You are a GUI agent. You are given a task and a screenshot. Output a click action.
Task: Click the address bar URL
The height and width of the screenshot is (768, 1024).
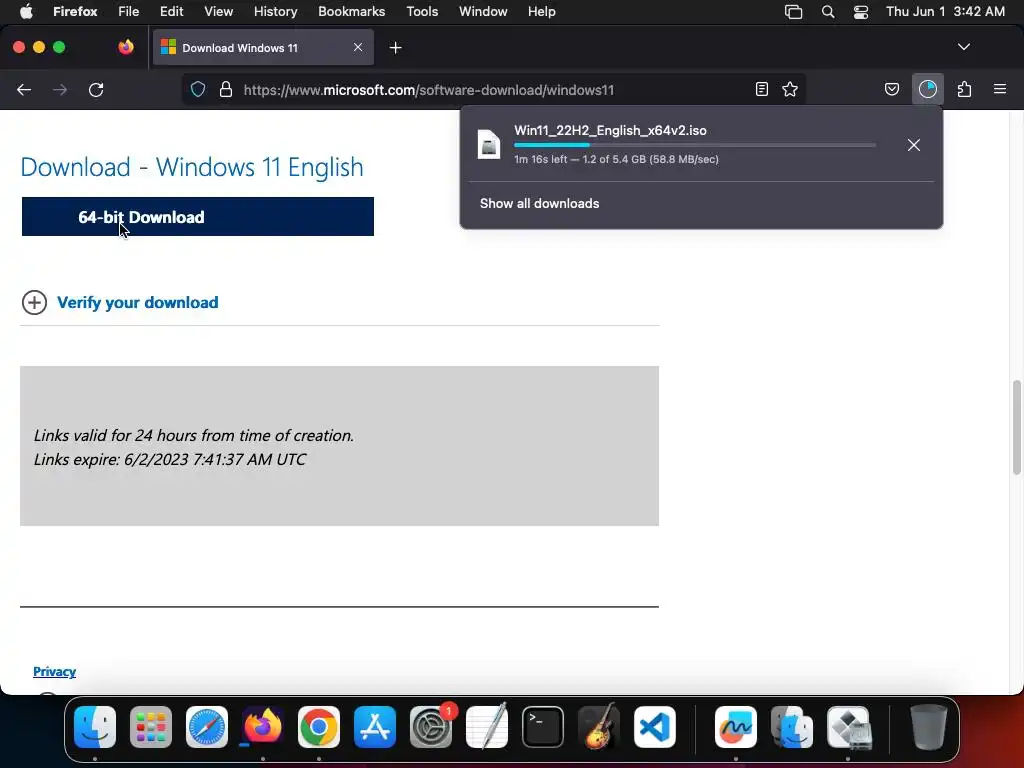(x=428, y=90)
